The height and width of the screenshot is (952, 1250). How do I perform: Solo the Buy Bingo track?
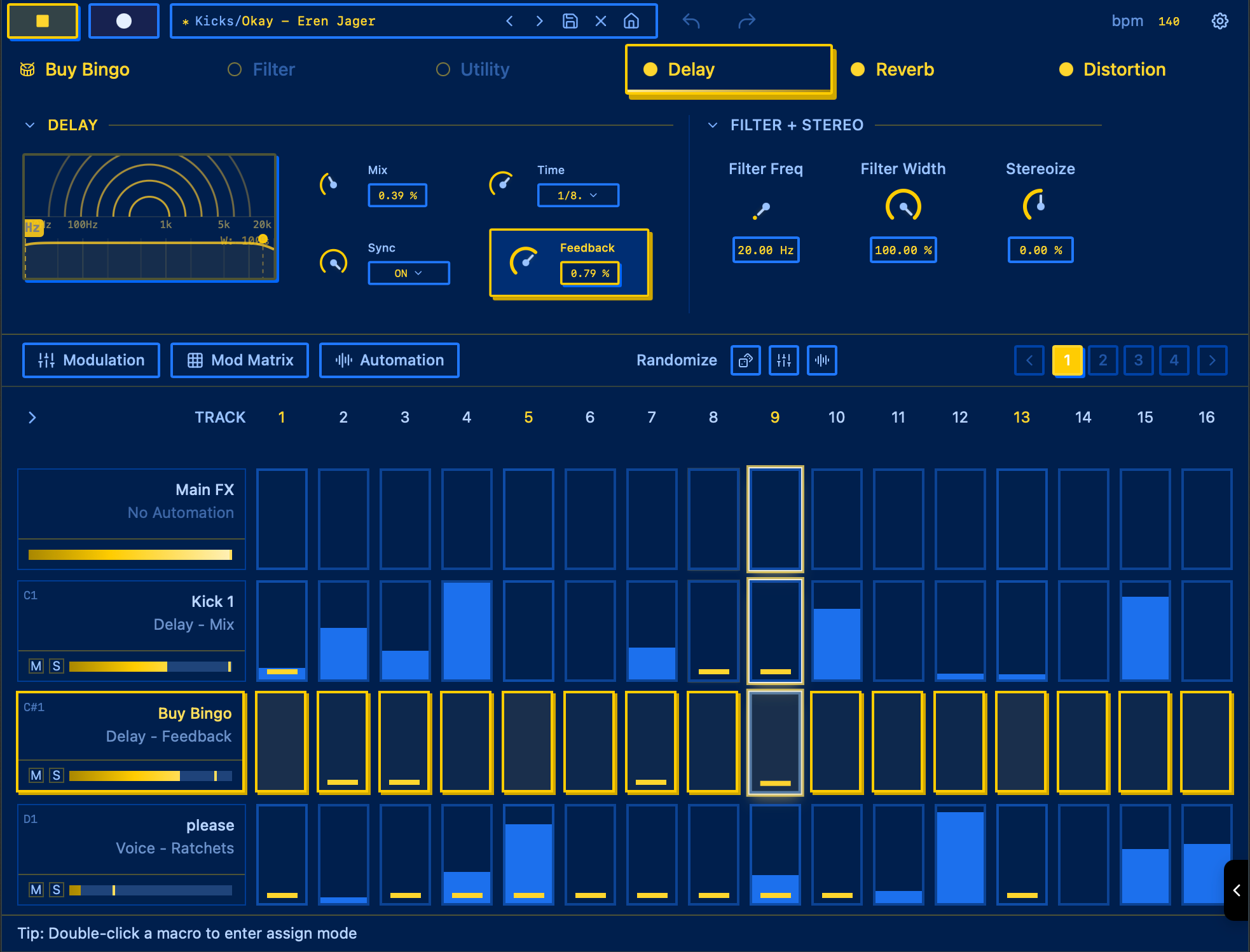point(57,775)
